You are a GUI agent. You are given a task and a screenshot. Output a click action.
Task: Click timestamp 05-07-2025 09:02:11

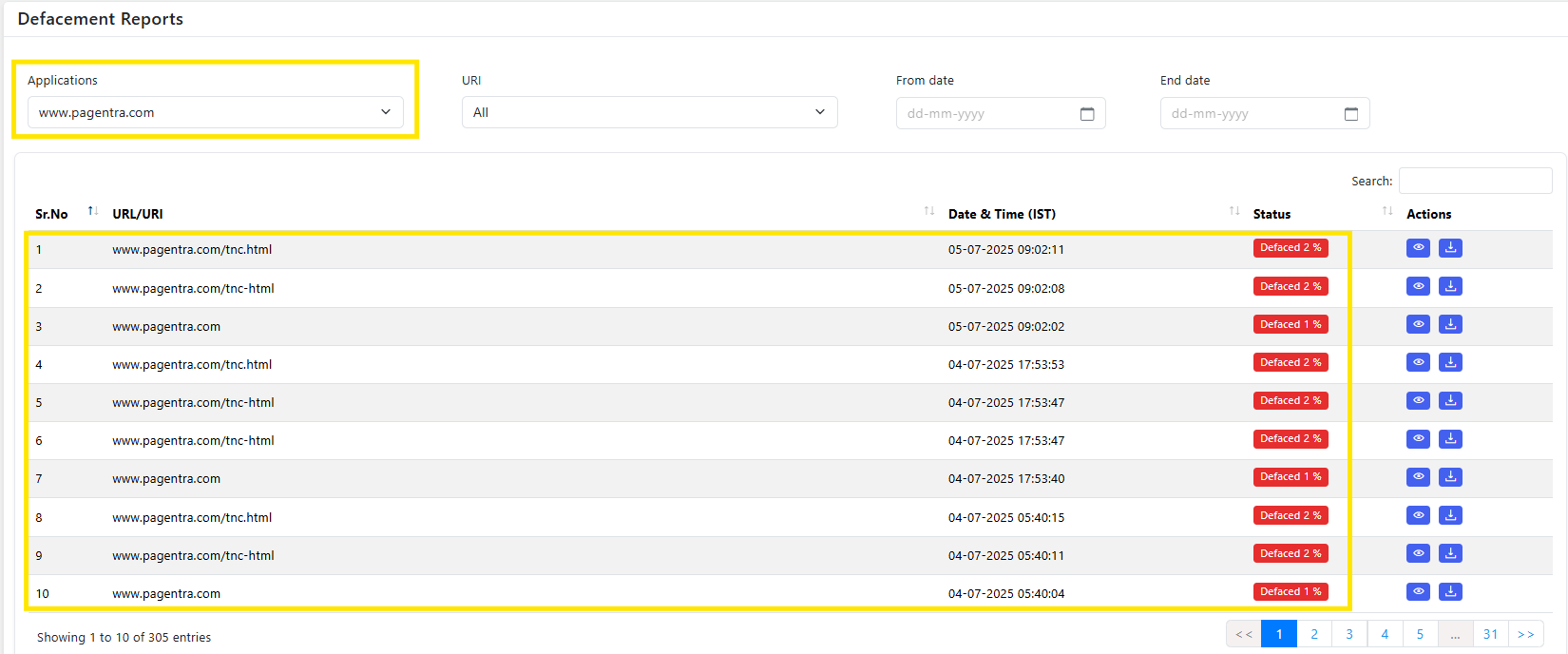point(1006,250)
